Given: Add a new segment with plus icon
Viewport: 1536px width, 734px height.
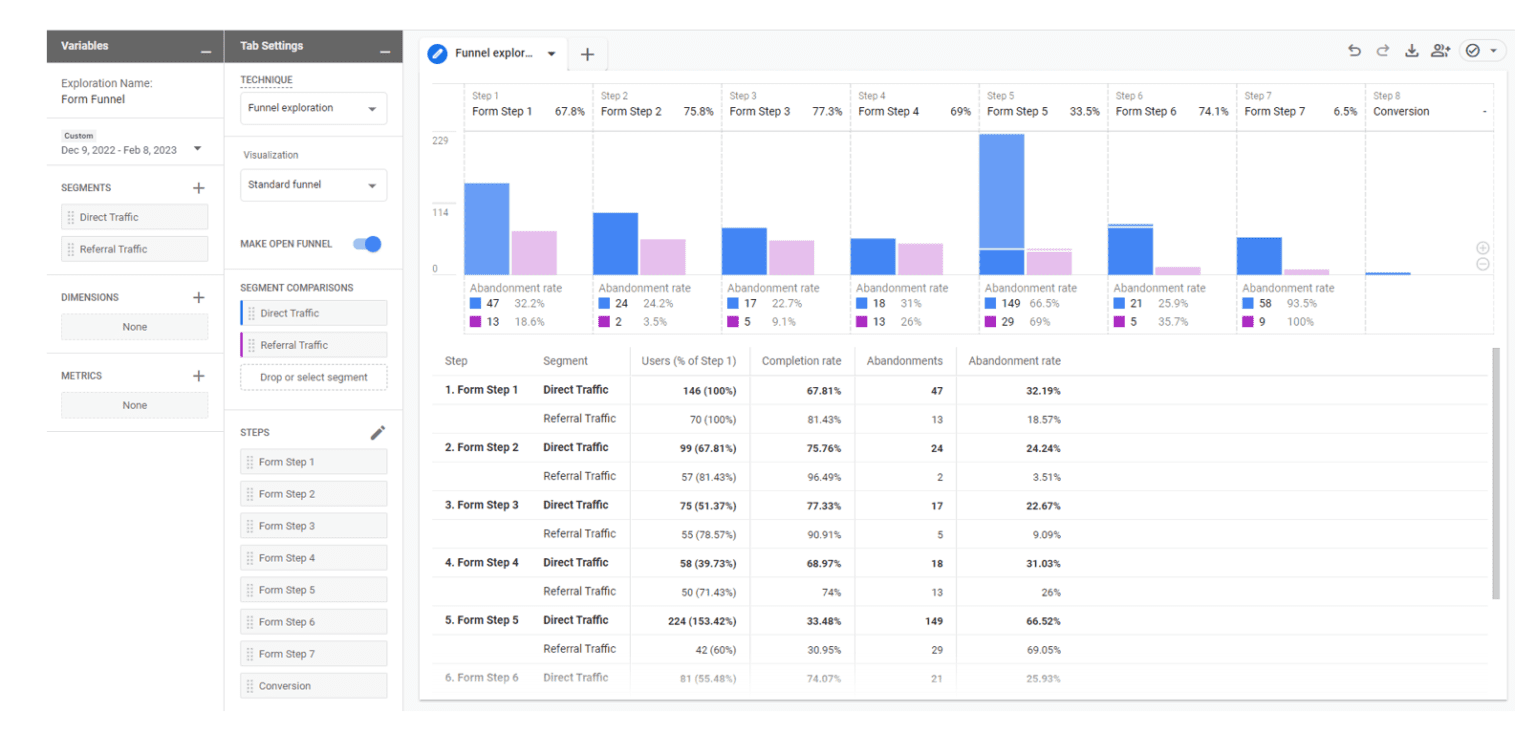Looking at the screenshot, I should tap(199, 187).
